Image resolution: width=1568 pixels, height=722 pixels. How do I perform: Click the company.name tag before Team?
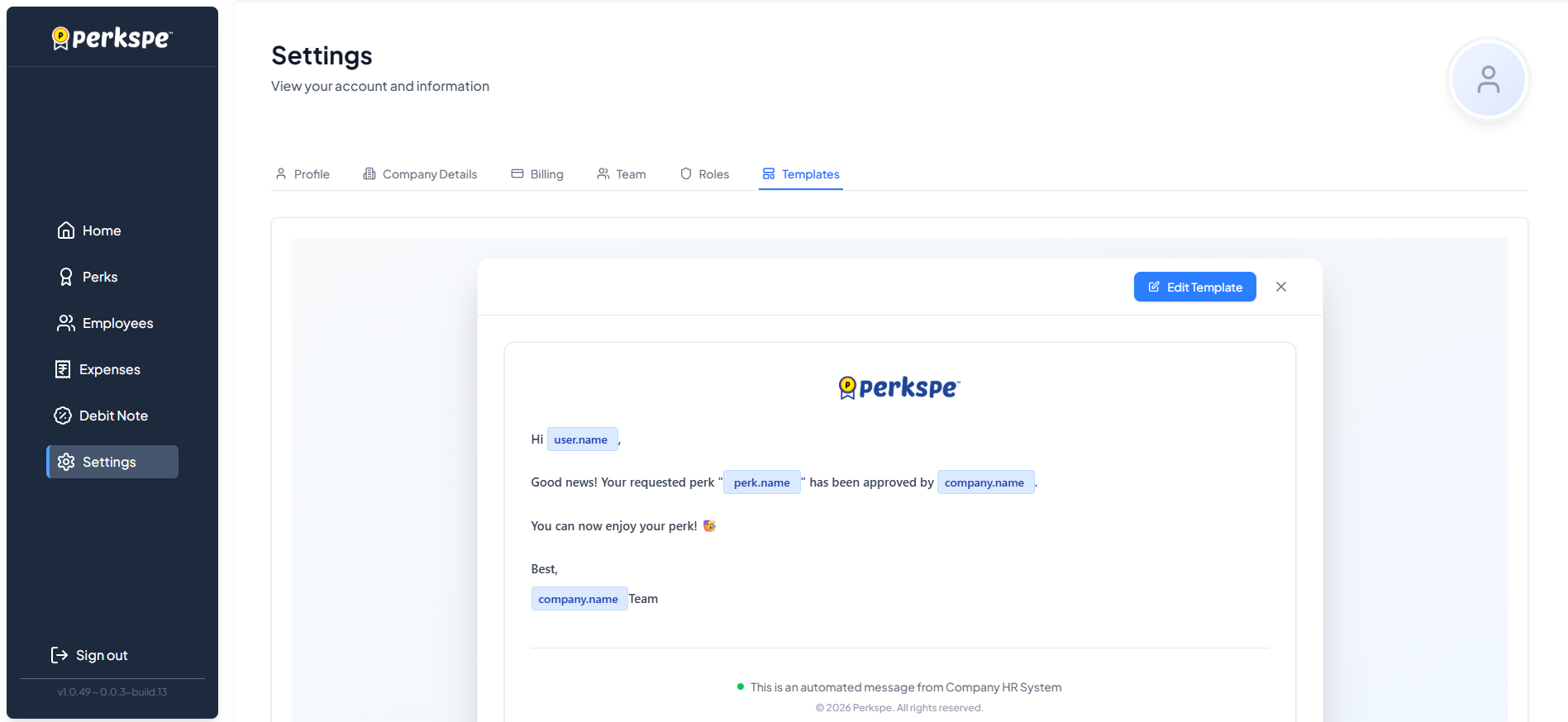[579, 599]
